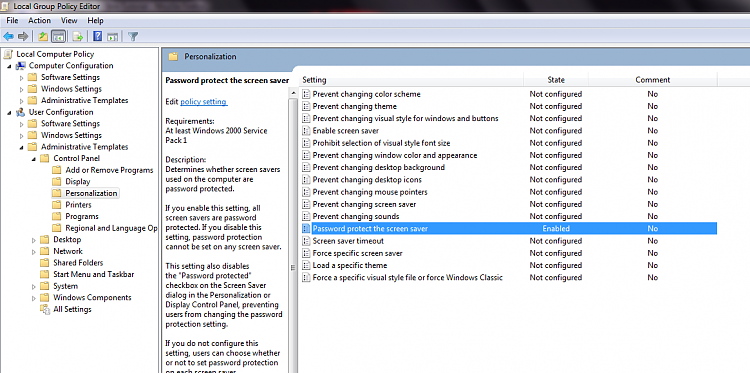Select 'Prevent changing window color and appearance'
The height and width of the screenshot is (373, 750).
[x=395, y=155]
